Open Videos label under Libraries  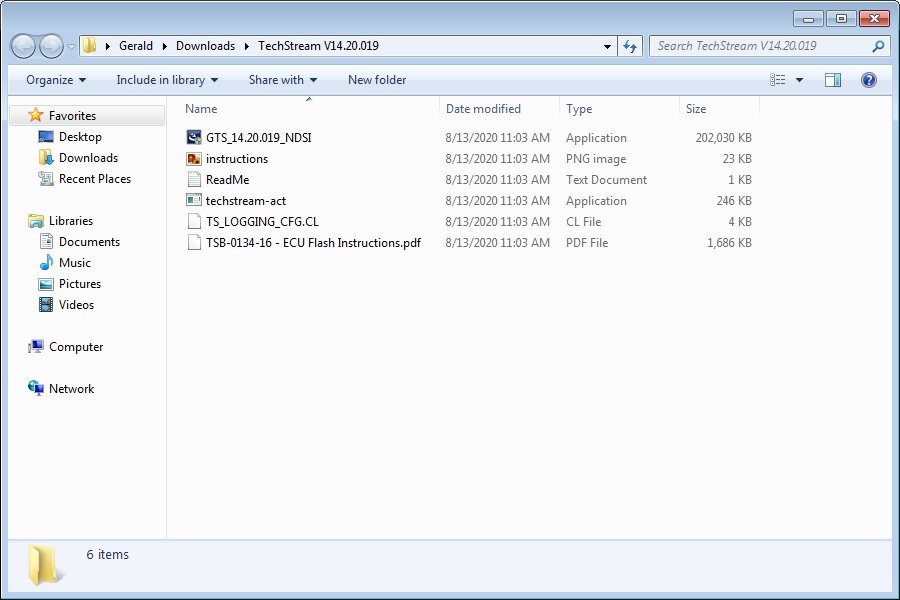pyautogui.click(x=76, y=304)
